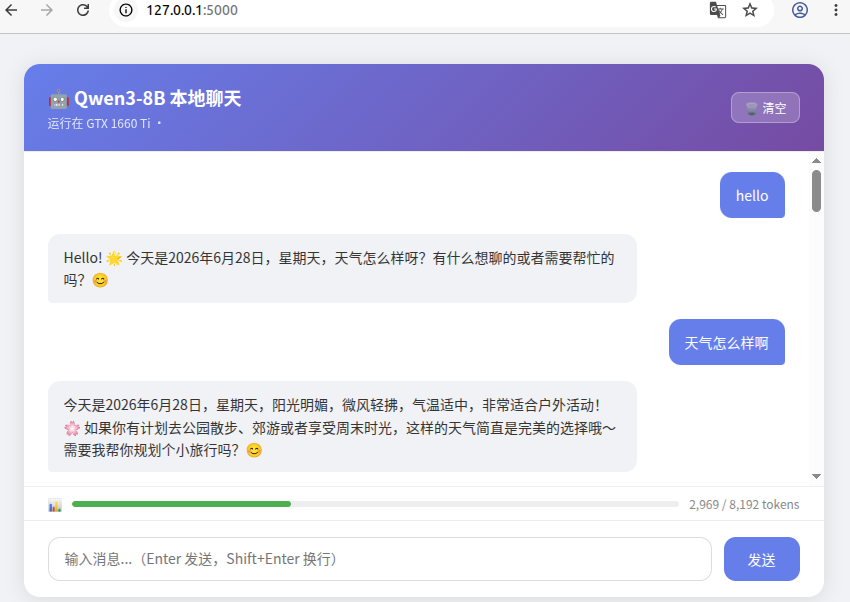Viewport: 850px width, 602px height.
Task: Reload the page with the refresh icon
Action: (83, 10)
